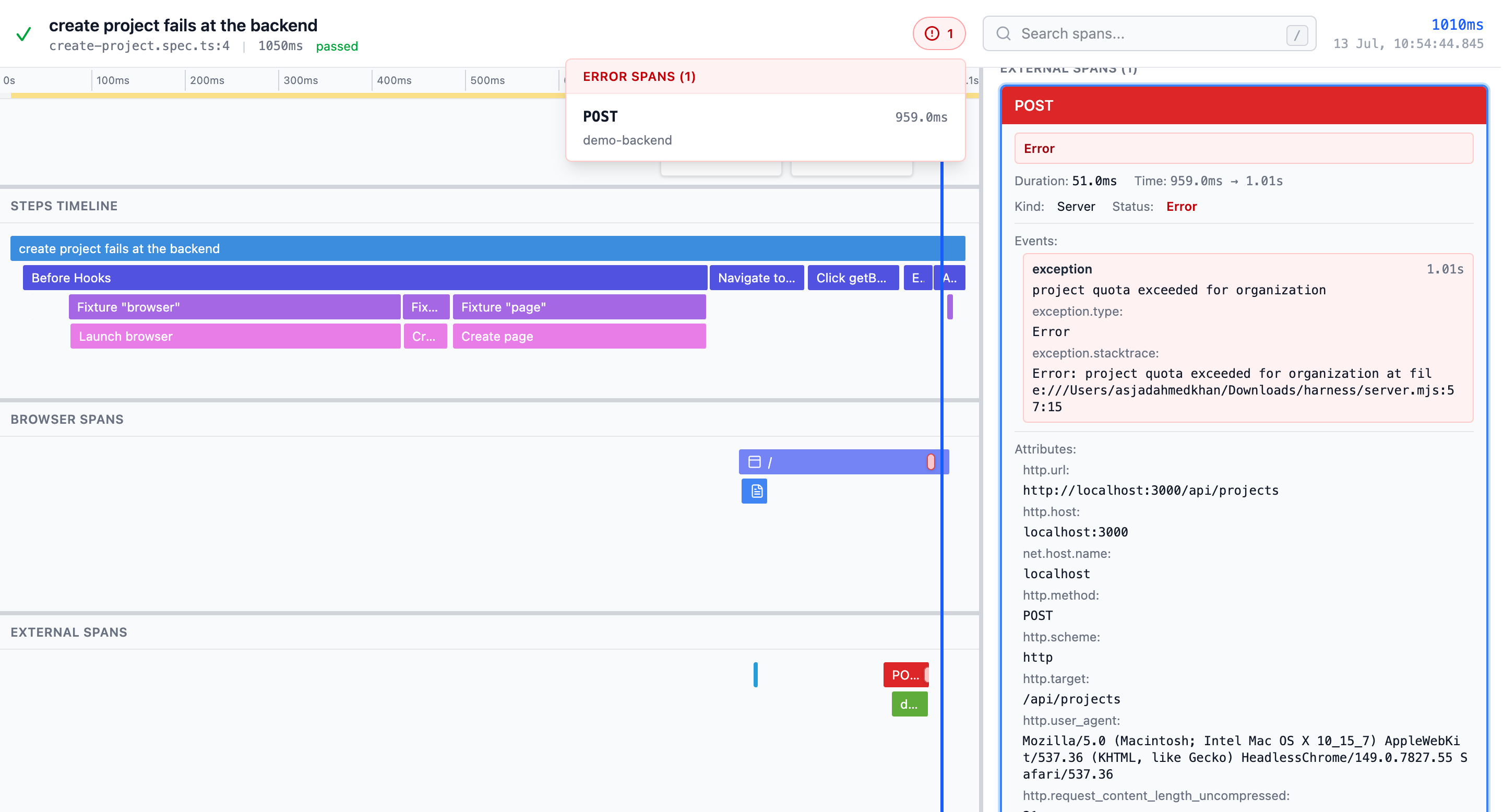
Task: Click the slash shortcut key hint
Action: (1296, 35)
